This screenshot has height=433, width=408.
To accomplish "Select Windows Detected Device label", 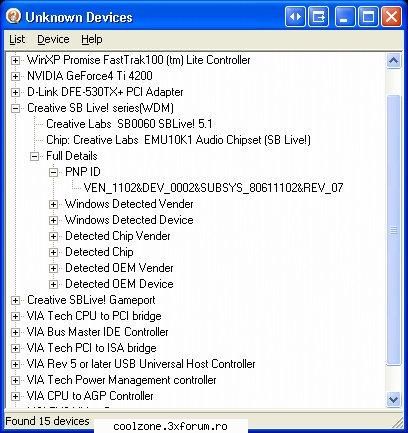I will [x=129, y=220].
